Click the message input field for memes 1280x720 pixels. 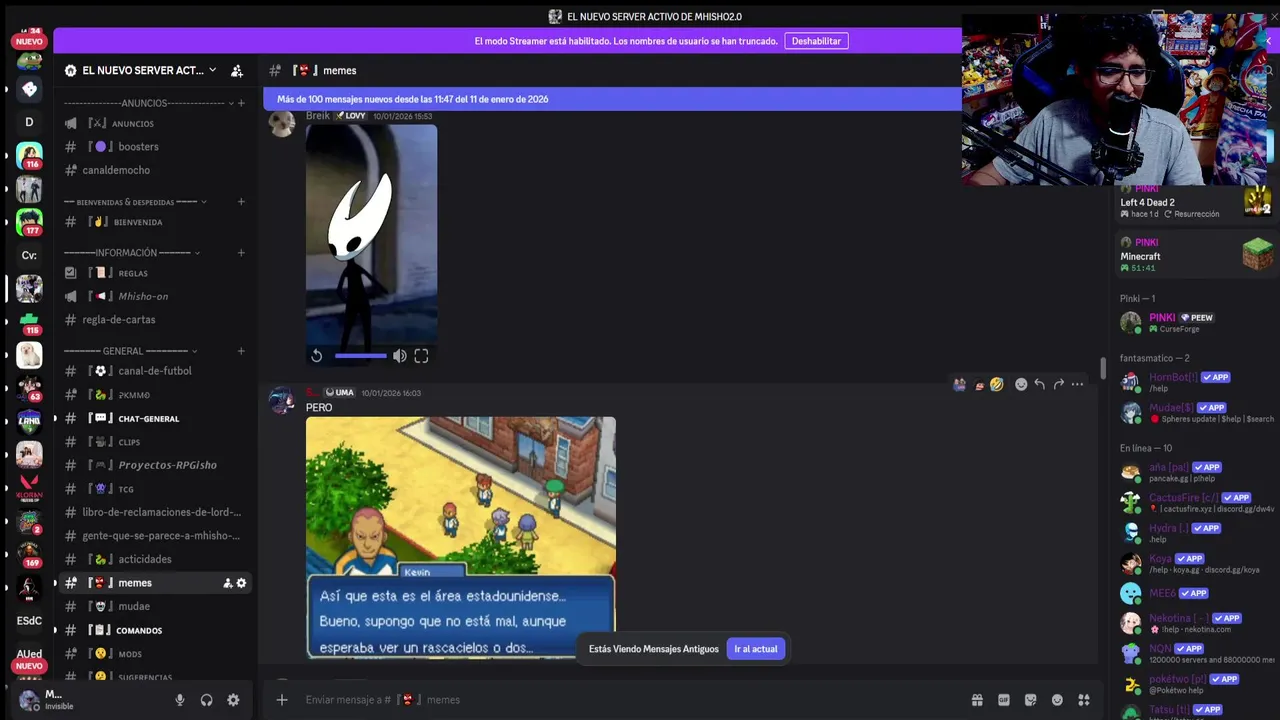coord(630,700)
